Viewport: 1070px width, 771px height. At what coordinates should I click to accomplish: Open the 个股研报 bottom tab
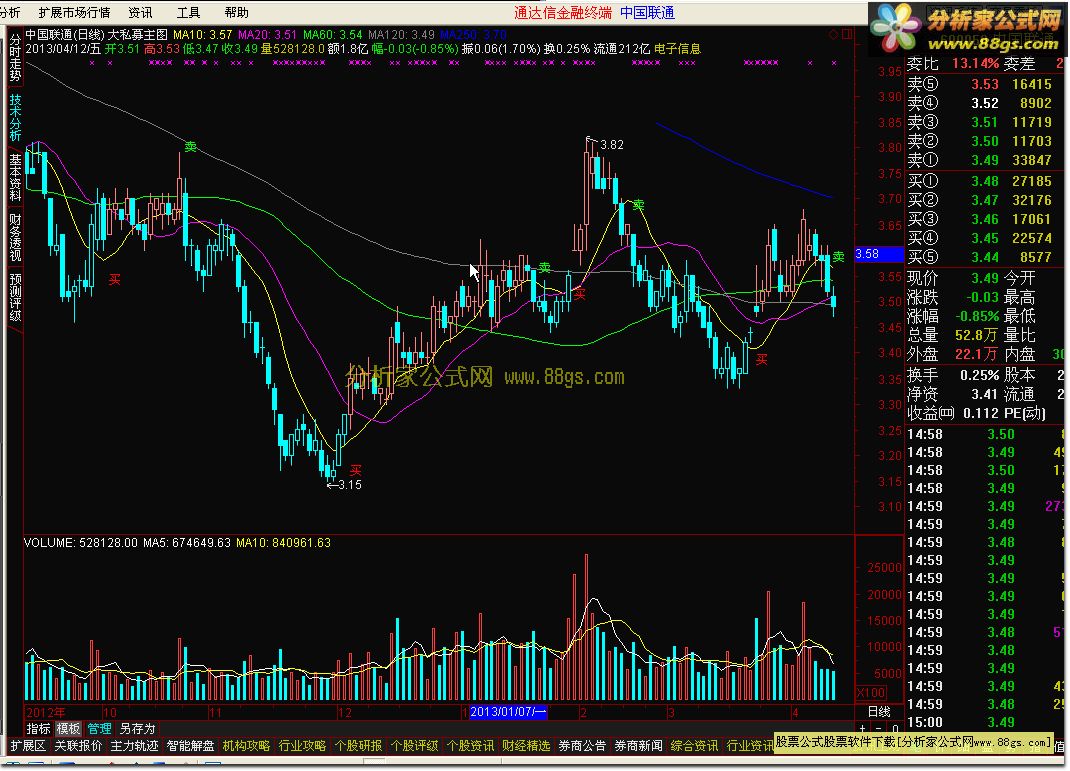[358, 746]
